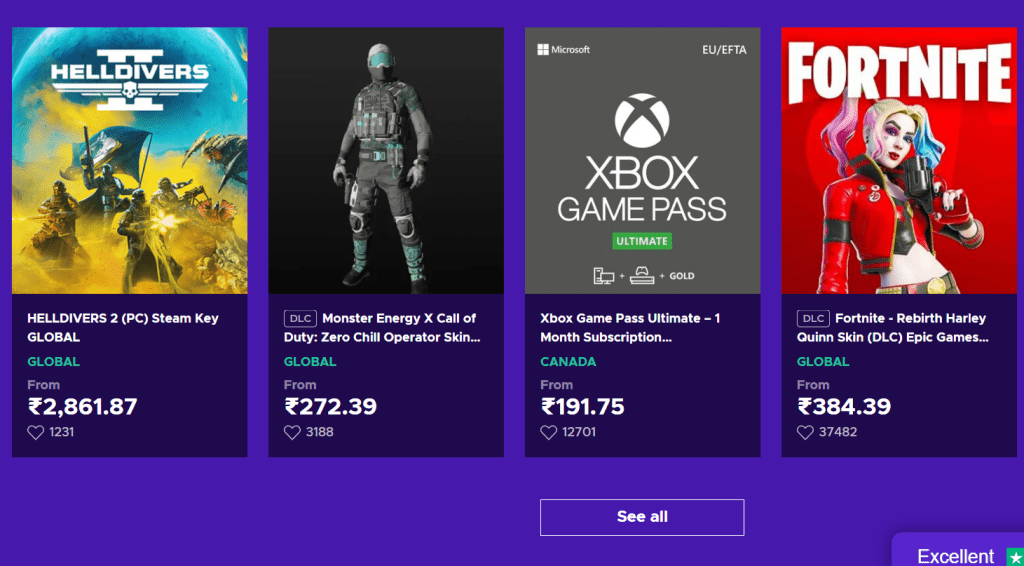Image resolution: width=1024 pixels, height=566 pixels.
Task: Favorite the Monster Energy Call of Duty skin
Action: click(292, 433)
